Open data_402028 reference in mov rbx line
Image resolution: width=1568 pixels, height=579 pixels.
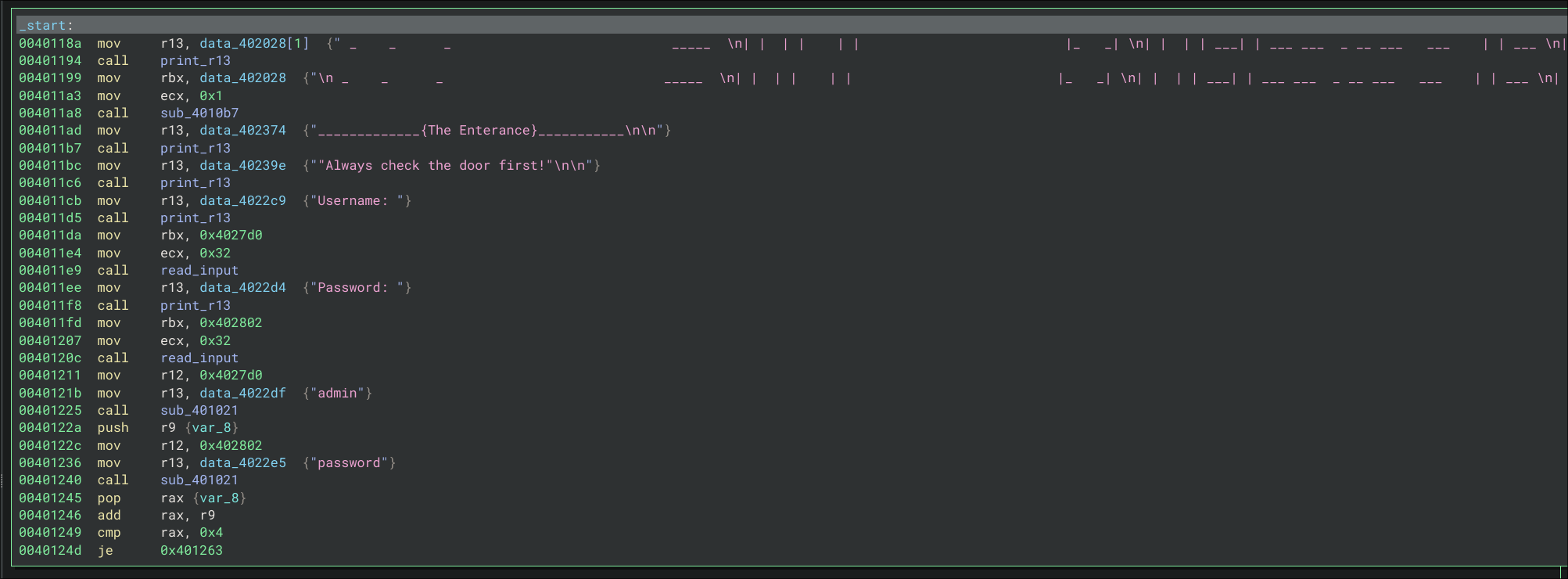pyautogui.click(x=242, y=78)
